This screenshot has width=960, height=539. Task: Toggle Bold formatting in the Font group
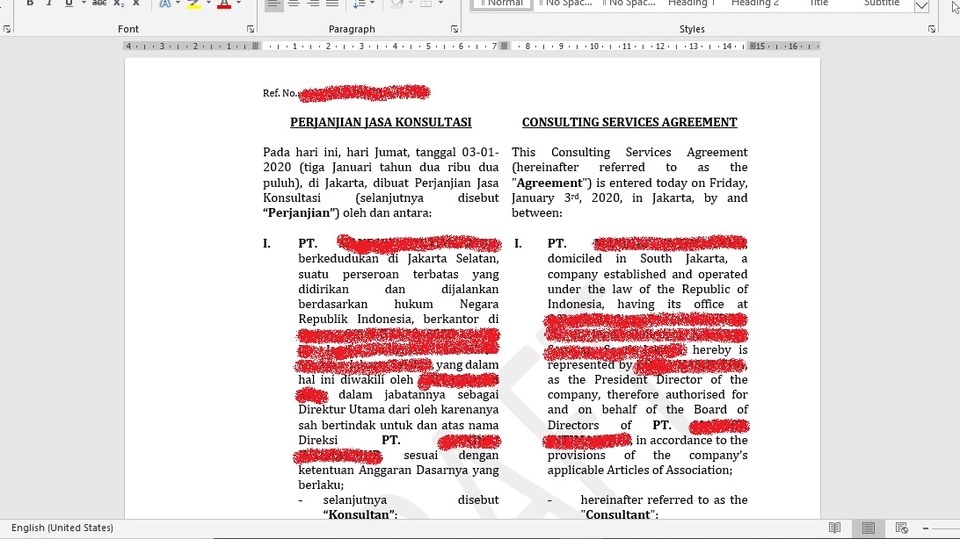(29, 3)
